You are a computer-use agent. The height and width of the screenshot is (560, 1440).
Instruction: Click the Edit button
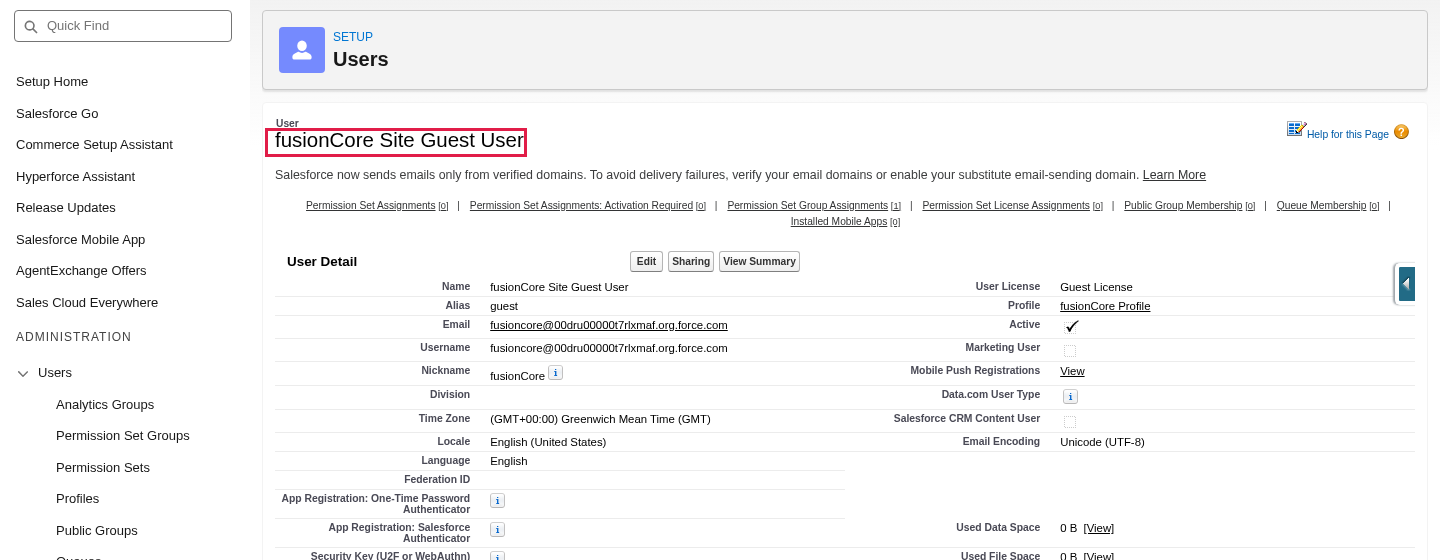click(646, 261)
